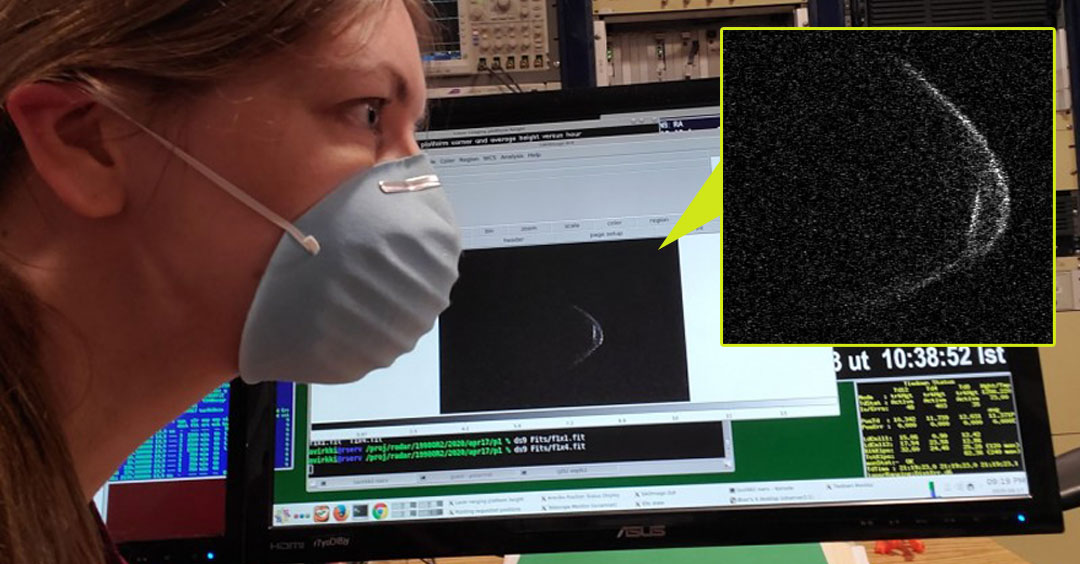Click the terminal window's vertical scrollbar
Viewport: 1080px width, 564px height.
coord(727,443)
